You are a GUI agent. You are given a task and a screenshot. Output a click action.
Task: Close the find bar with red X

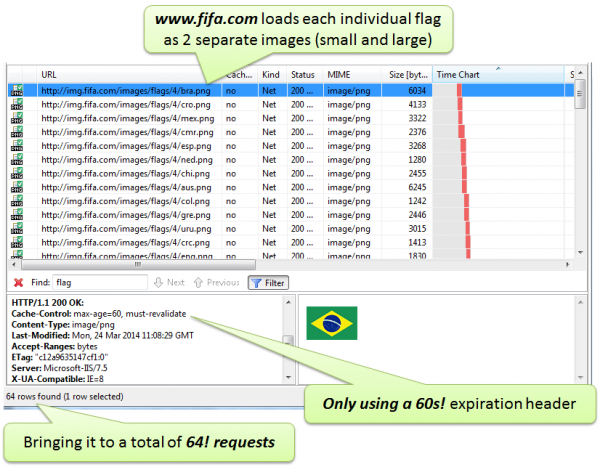(x=18, y=282)
